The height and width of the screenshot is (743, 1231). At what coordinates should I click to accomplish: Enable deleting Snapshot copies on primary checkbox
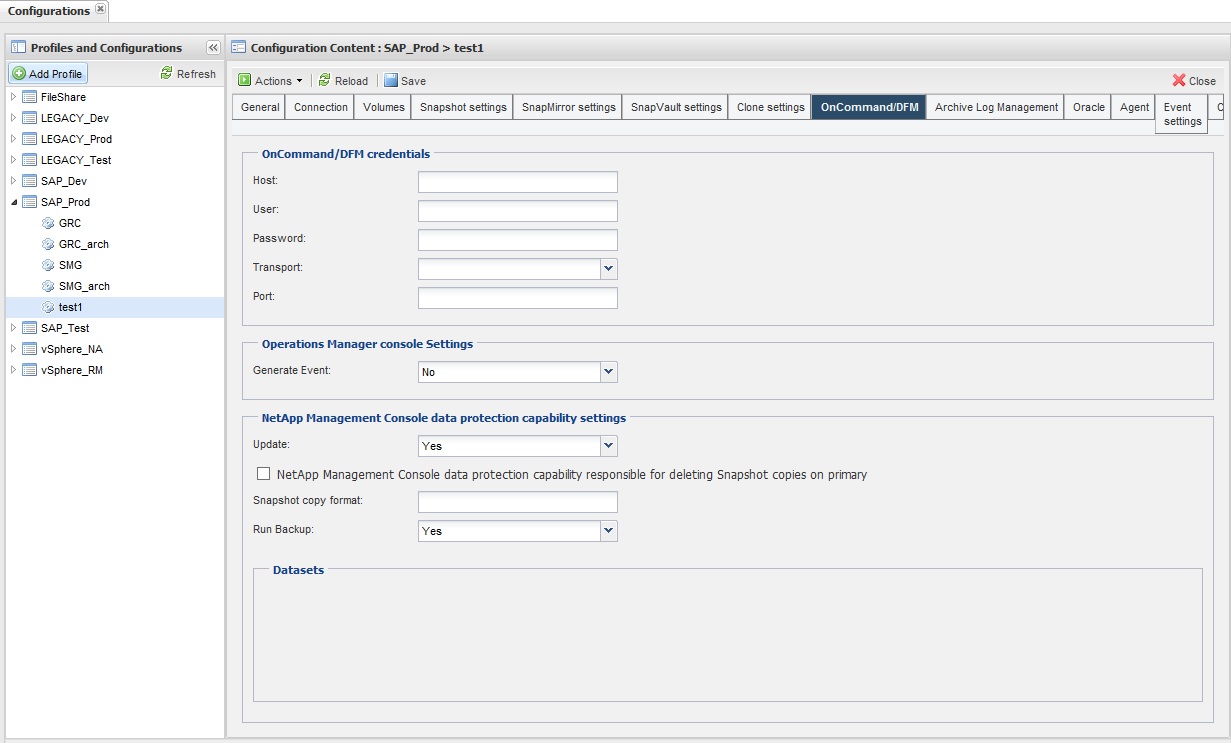point(264,474)
